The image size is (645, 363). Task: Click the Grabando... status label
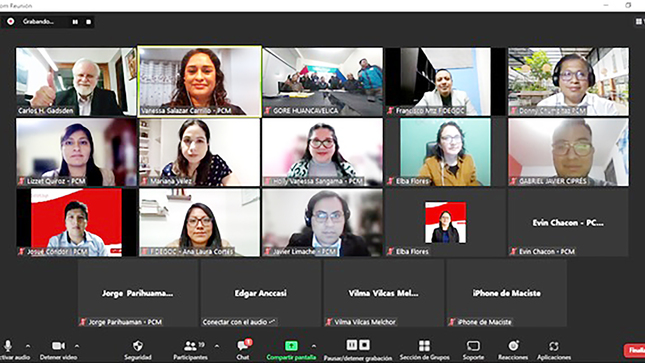point(38,21)
